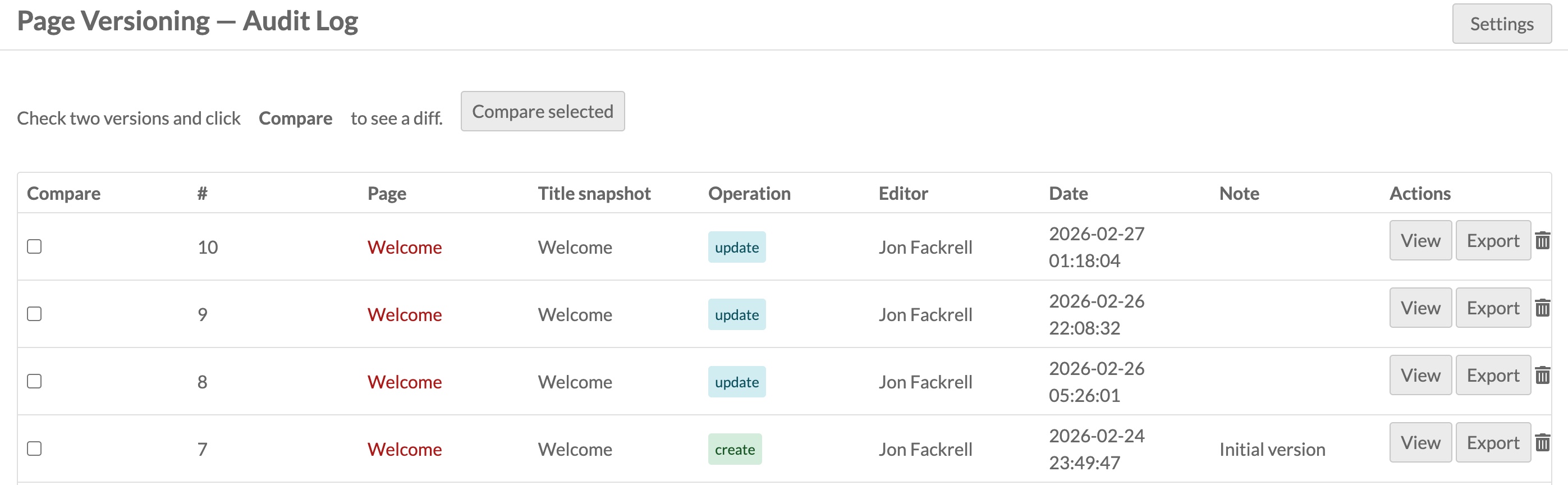View version 9 snapshot

coord(1420,308)
